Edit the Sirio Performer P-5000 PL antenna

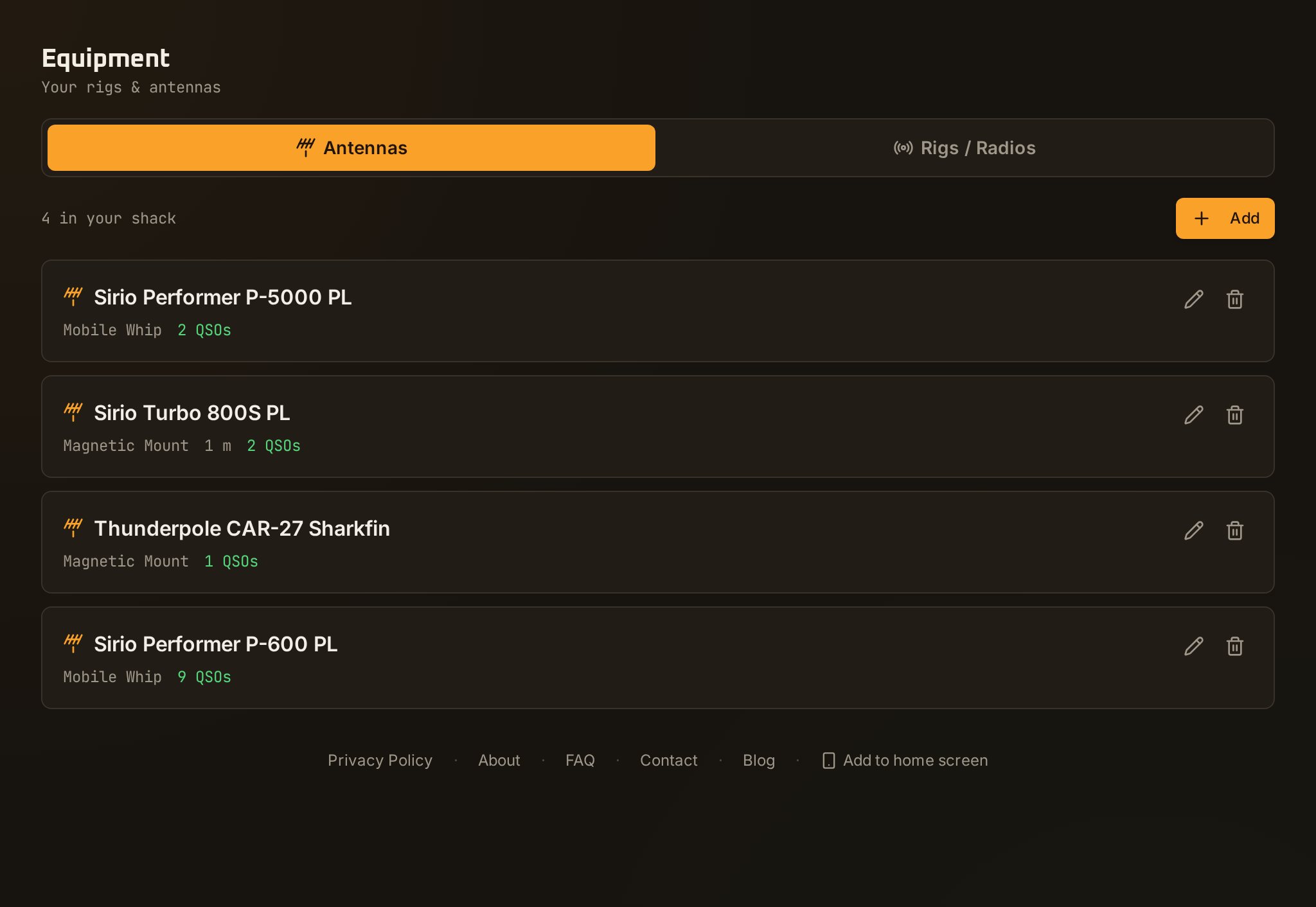[1193, 299]
